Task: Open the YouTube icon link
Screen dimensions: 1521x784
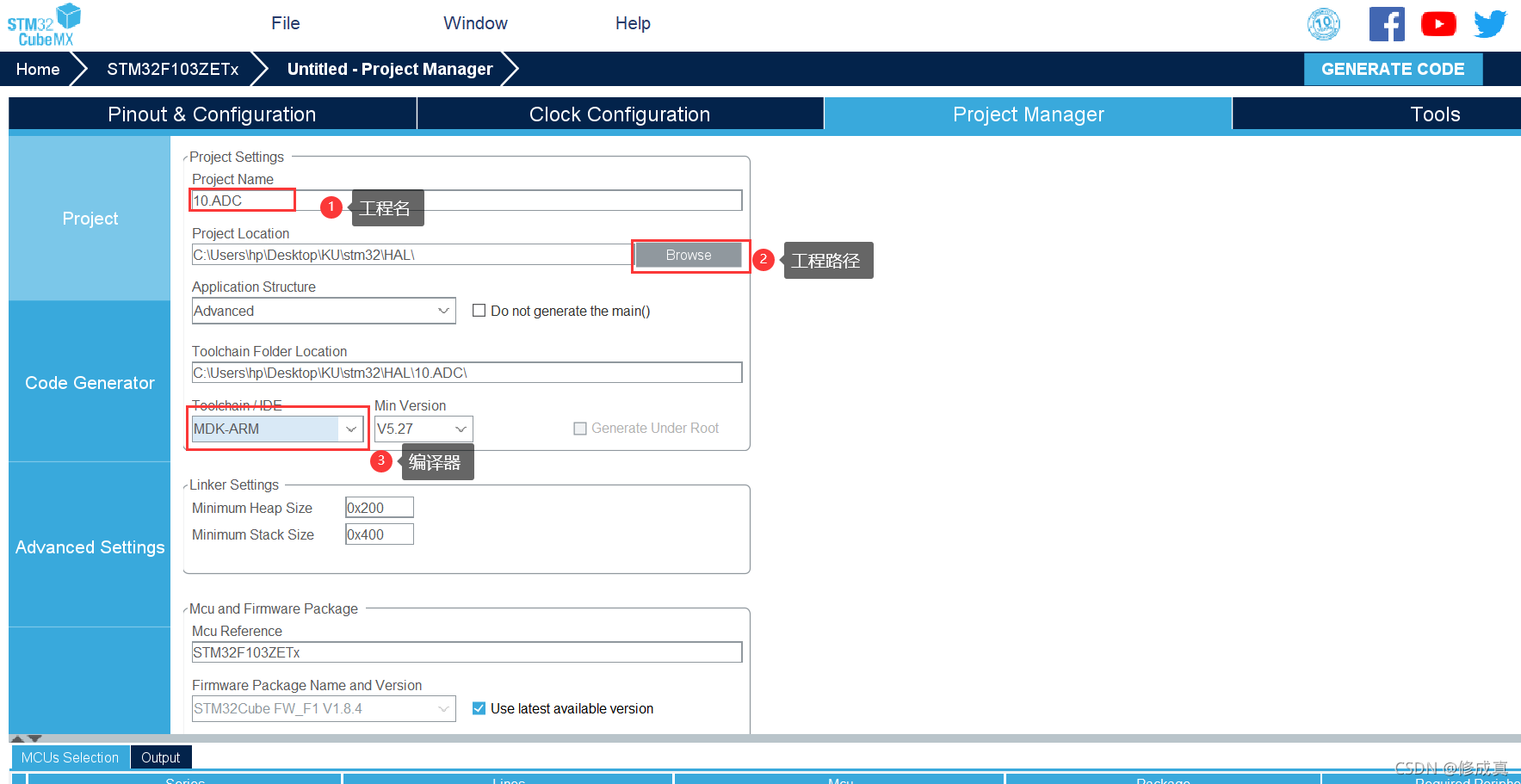Action: (1438, 24)
